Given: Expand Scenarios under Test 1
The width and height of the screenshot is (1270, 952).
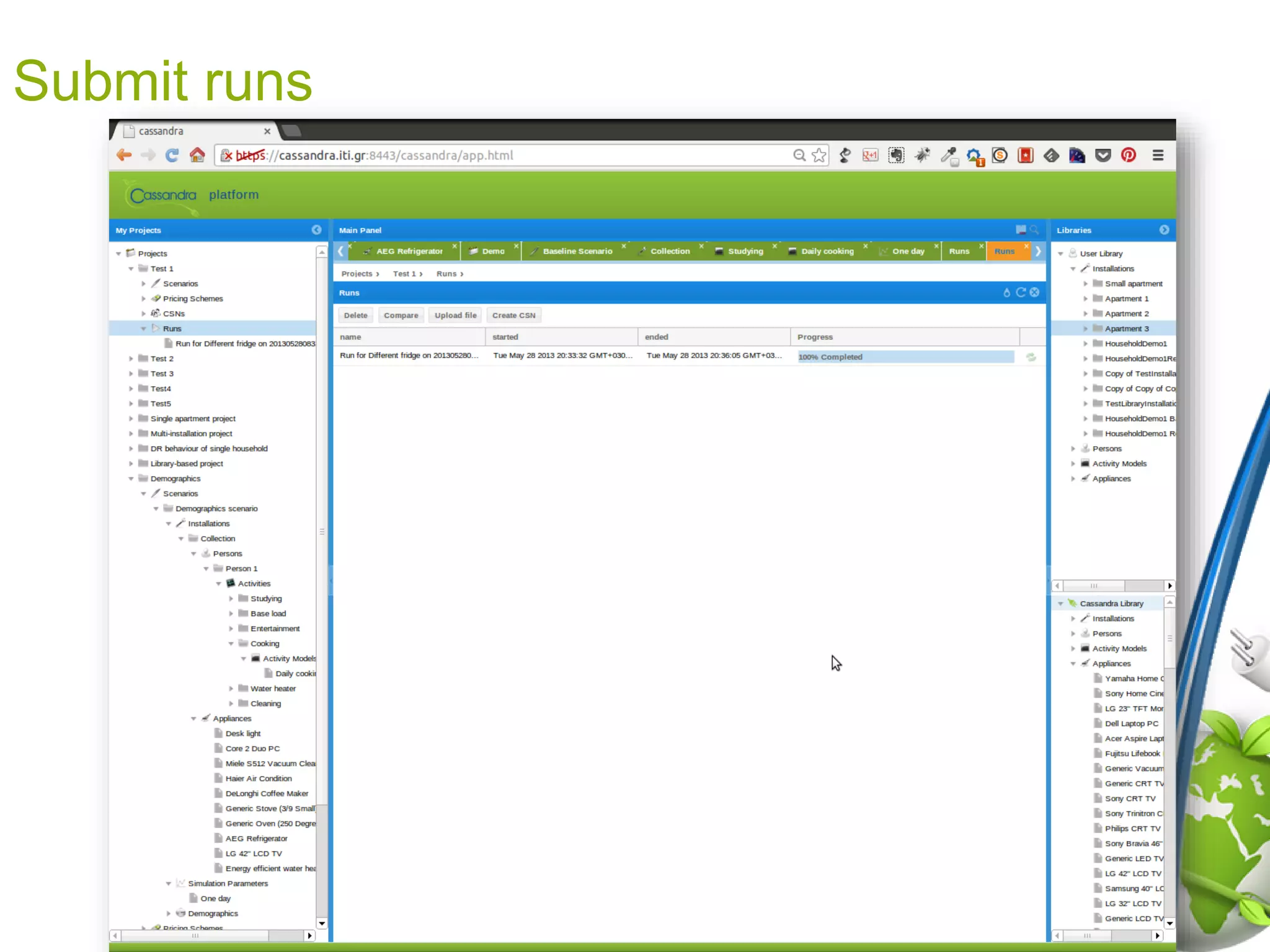Looking at the screenshot, I should pos(143,284).
